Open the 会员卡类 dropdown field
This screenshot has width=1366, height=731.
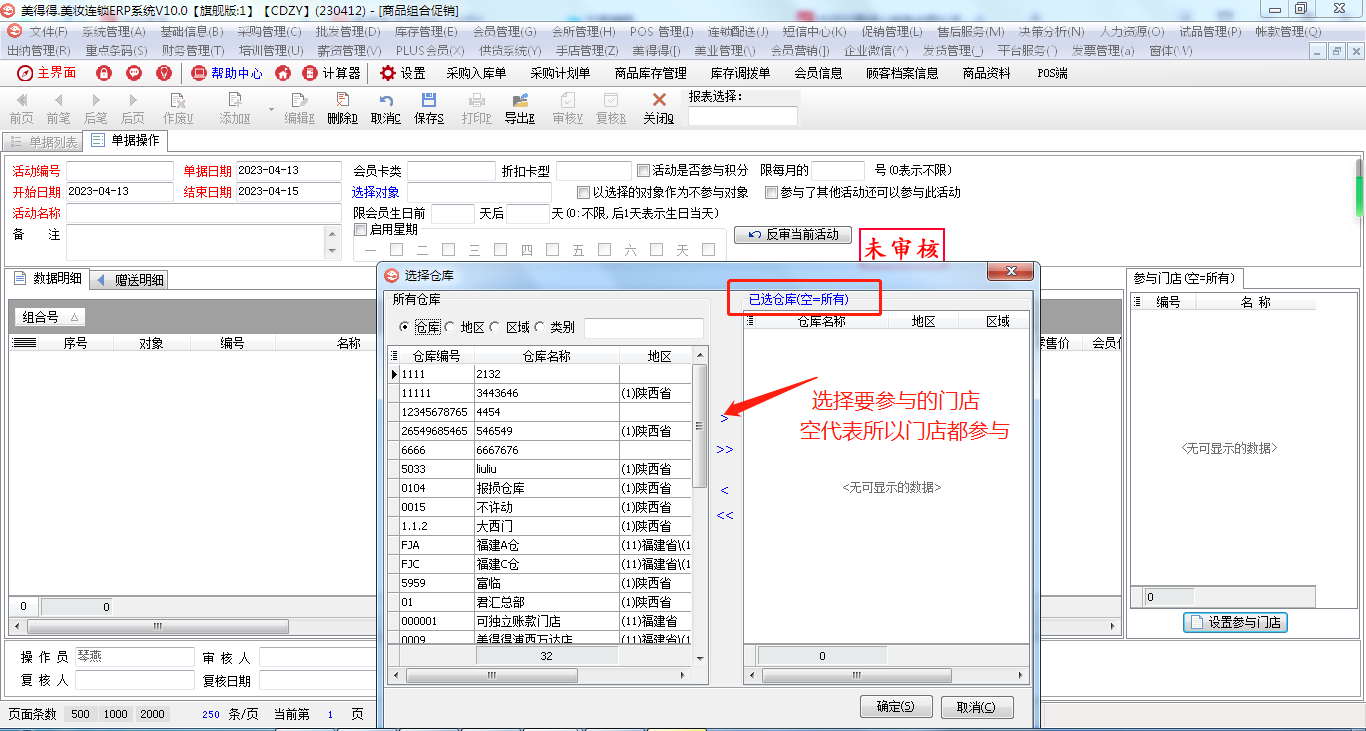(451, 171)
